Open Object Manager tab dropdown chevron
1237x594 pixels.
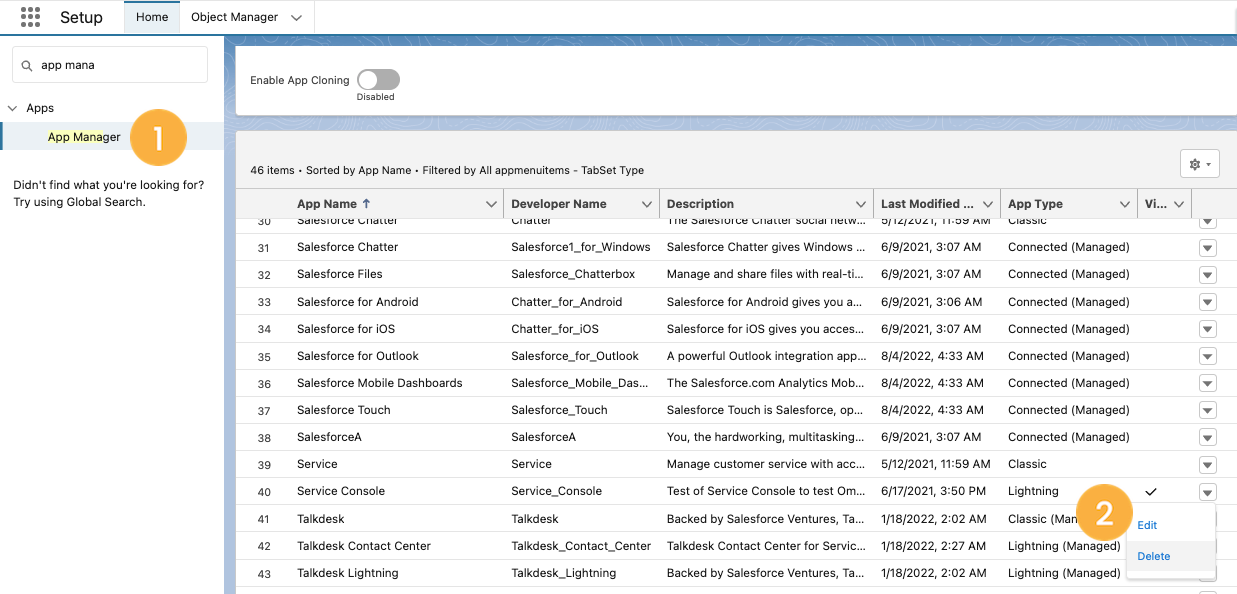click(296, 18)
